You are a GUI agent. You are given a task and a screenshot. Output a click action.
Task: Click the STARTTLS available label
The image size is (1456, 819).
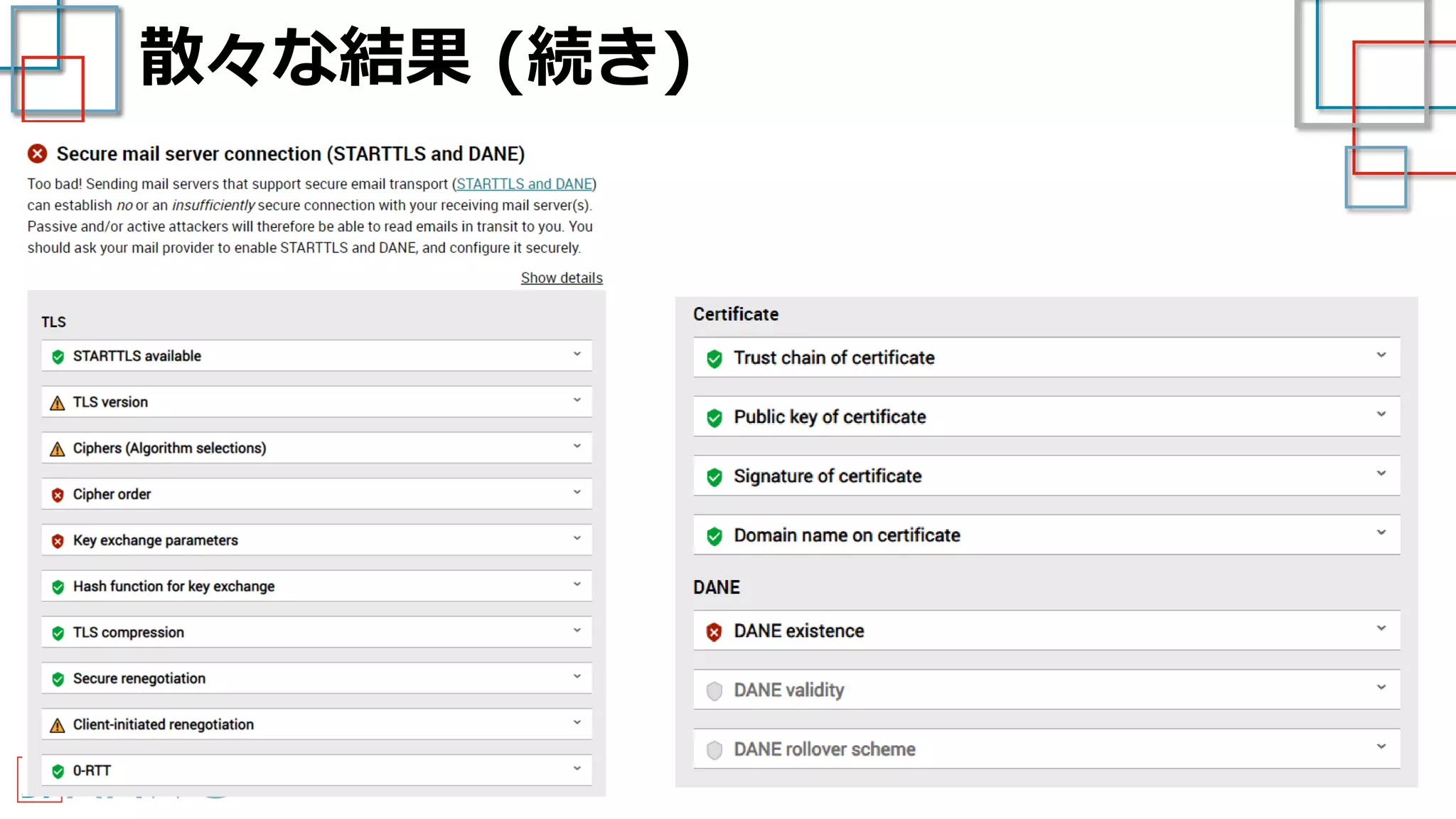tap(137, 355)
